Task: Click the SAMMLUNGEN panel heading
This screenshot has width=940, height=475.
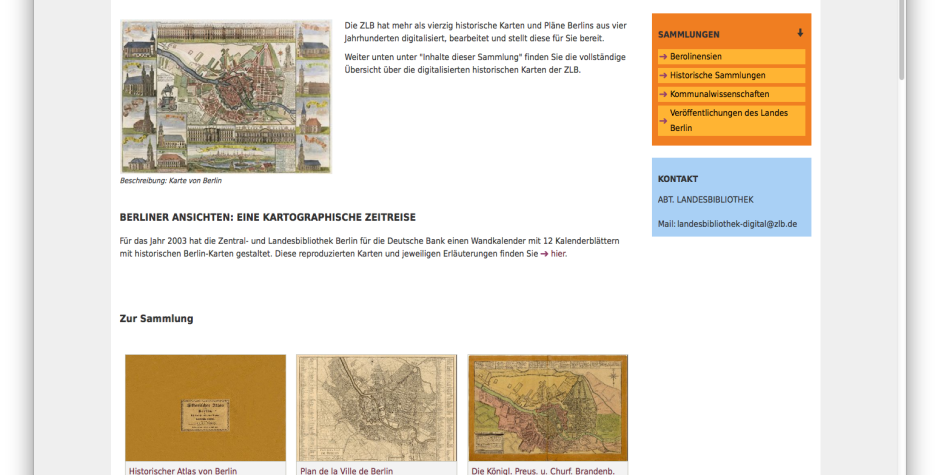Action: (688, 34)
